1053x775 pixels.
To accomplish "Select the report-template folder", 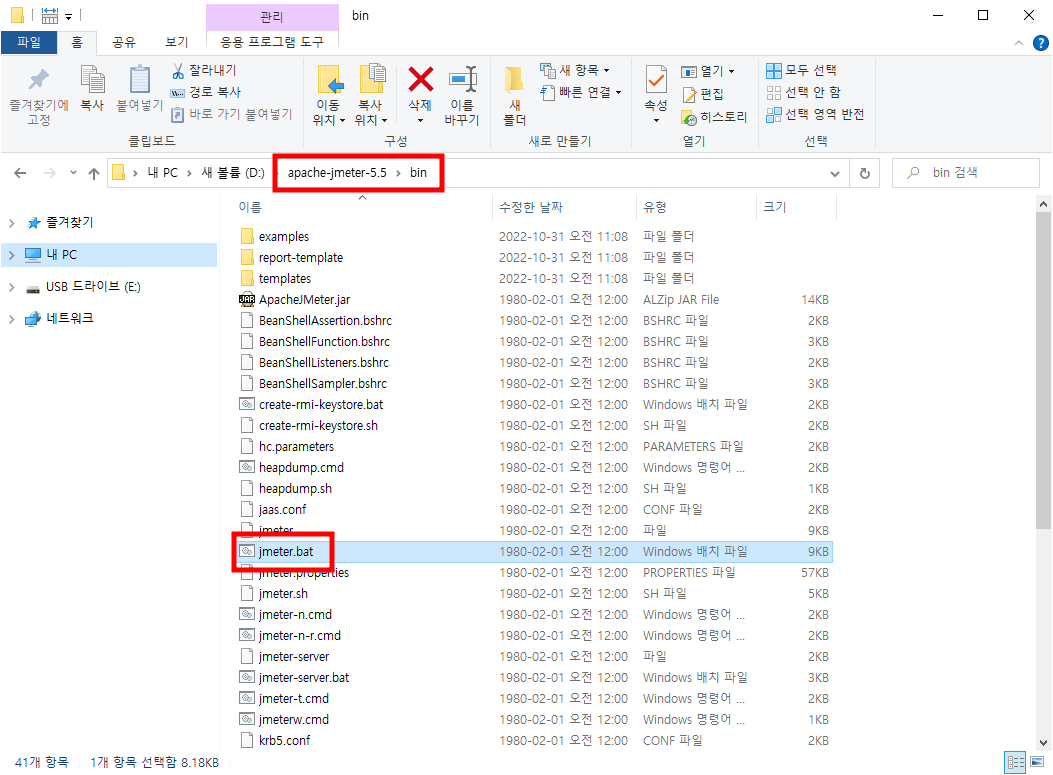I will point(301,257).
